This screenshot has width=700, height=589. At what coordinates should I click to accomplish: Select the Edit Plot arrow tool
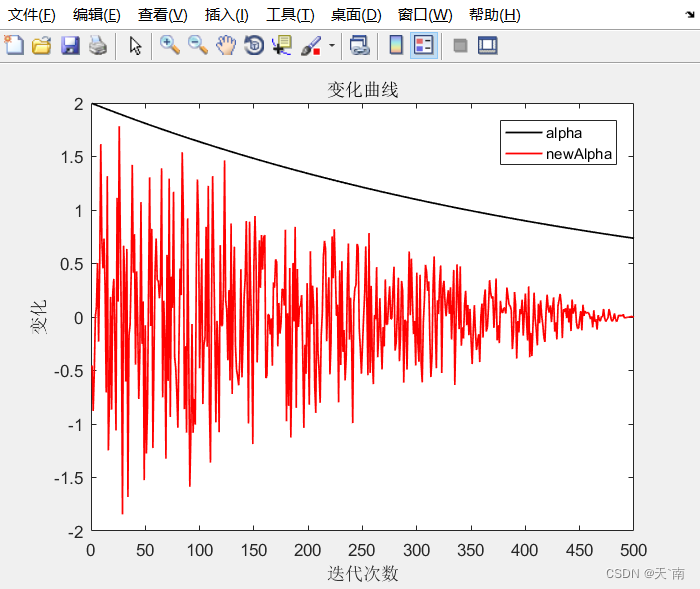135,46
